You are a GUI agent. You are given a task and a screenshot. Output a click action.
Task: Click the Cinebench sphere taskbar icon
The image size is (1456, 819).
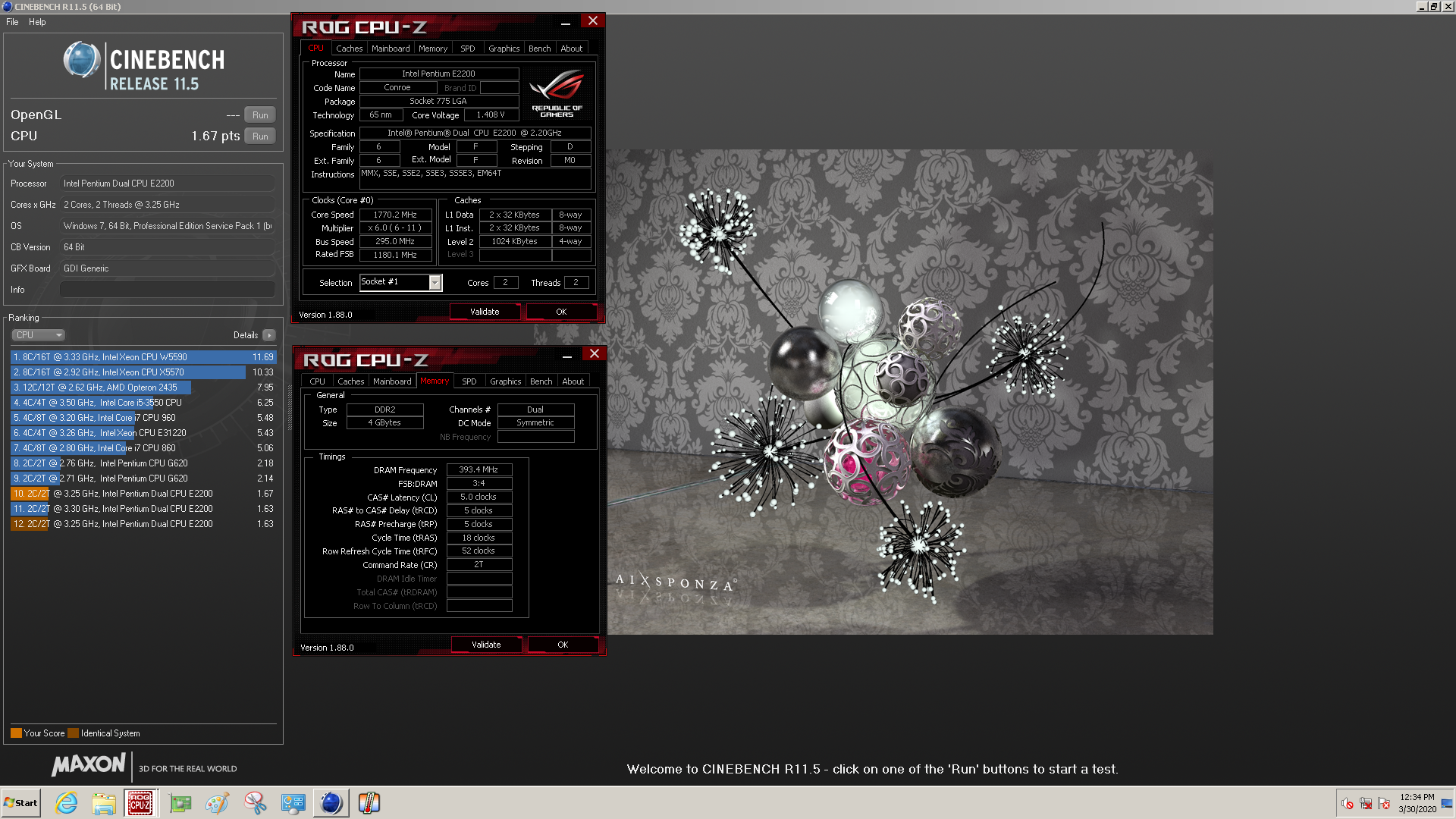pos(331,802)
